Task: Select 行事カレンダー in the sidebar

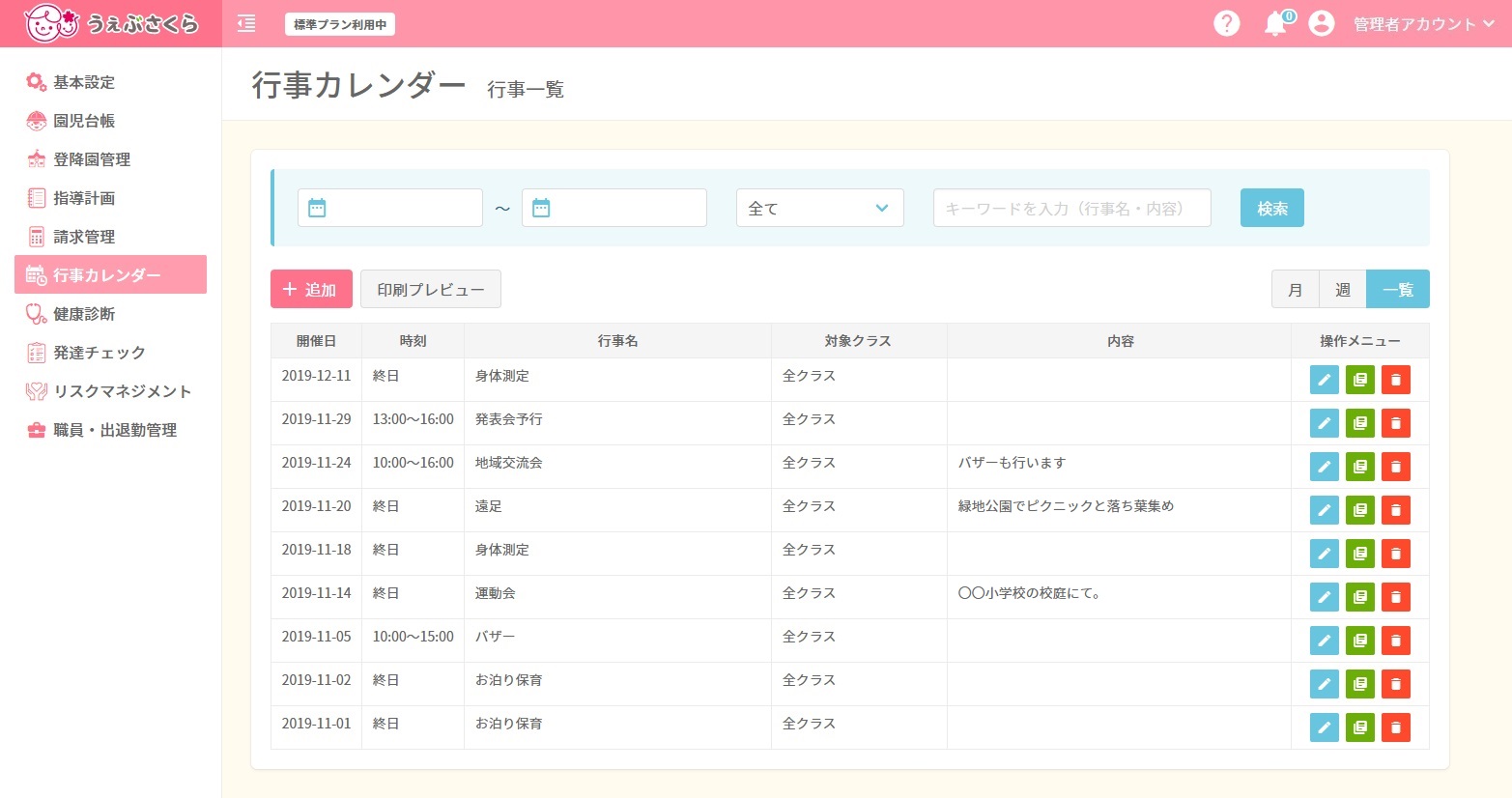Action: point(110,274)
